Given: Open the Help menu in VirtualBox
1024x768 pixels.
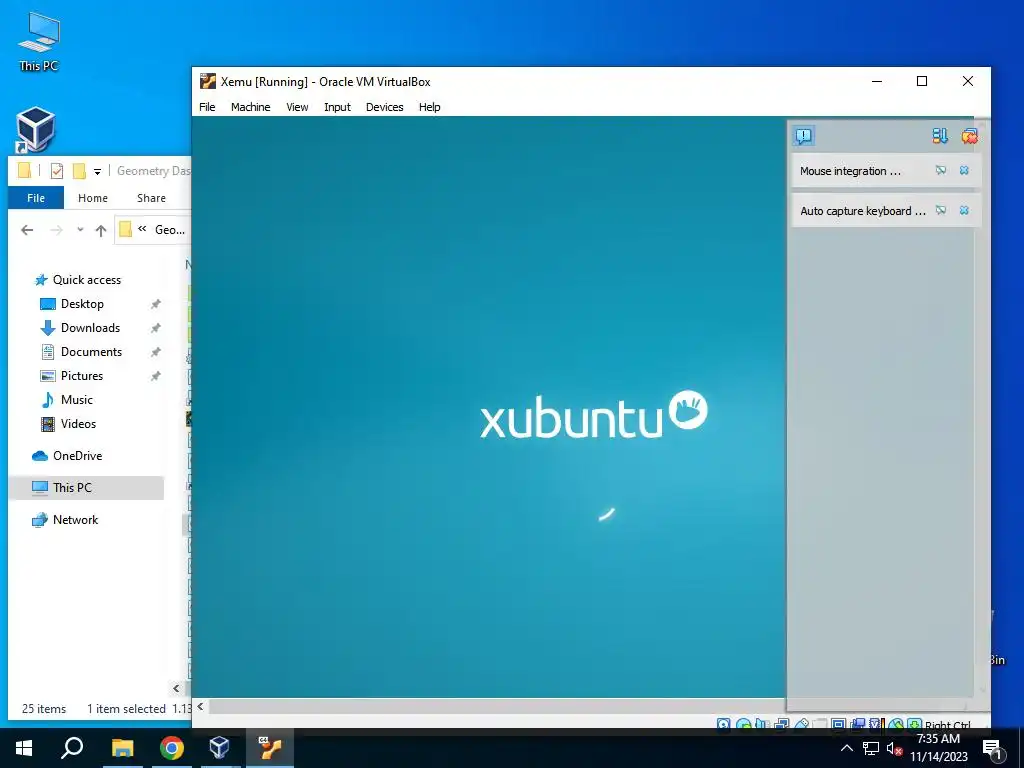Looking at the screenshot, I should [429, 107].
